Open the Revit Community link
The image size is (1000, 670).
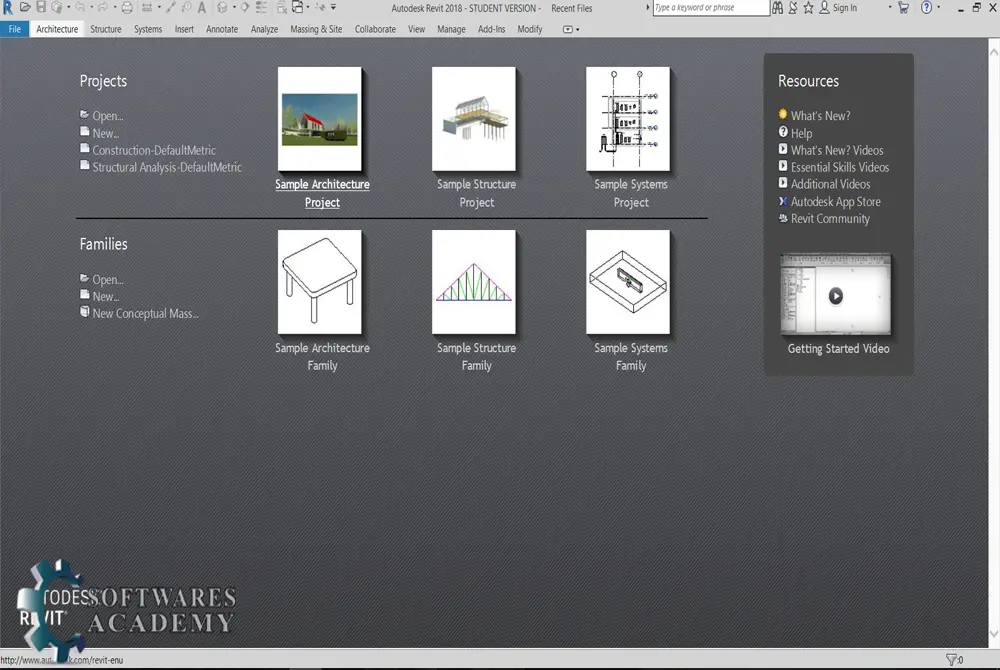coord(830,219)
